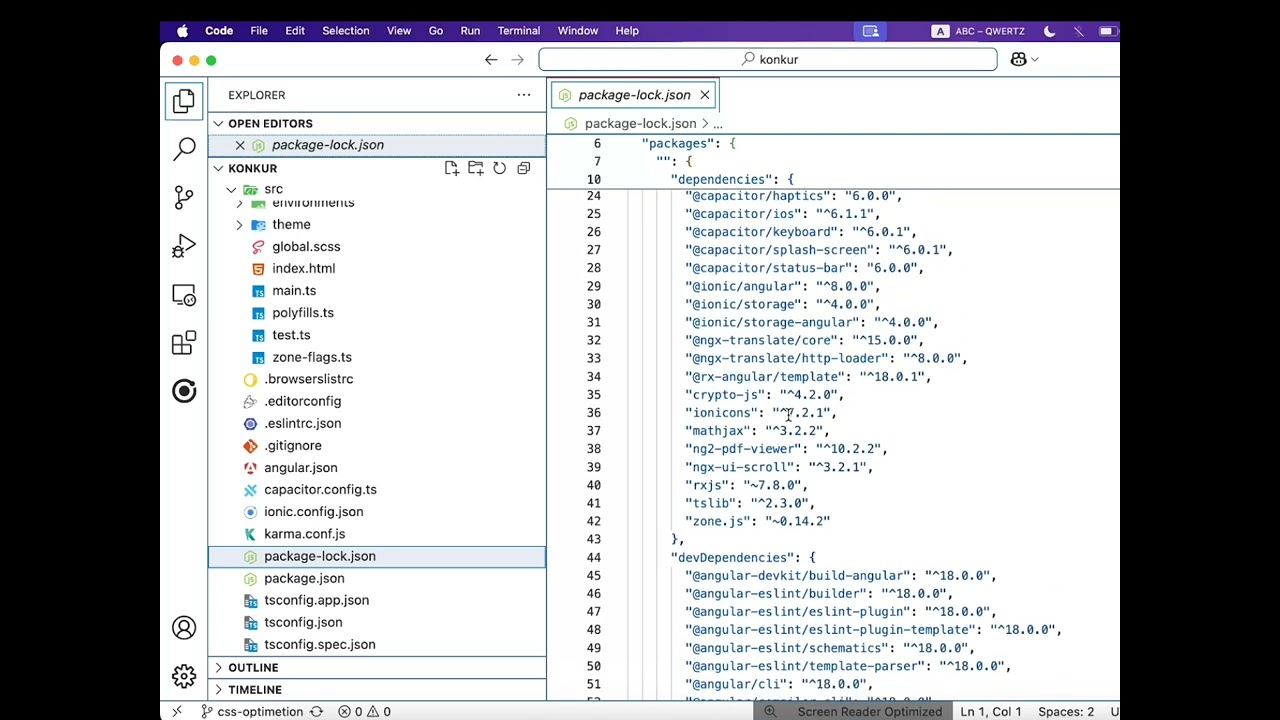Open package.json in the tree
The height and width of the screenshot is (720, 1280).
click(x=304, y=578)
